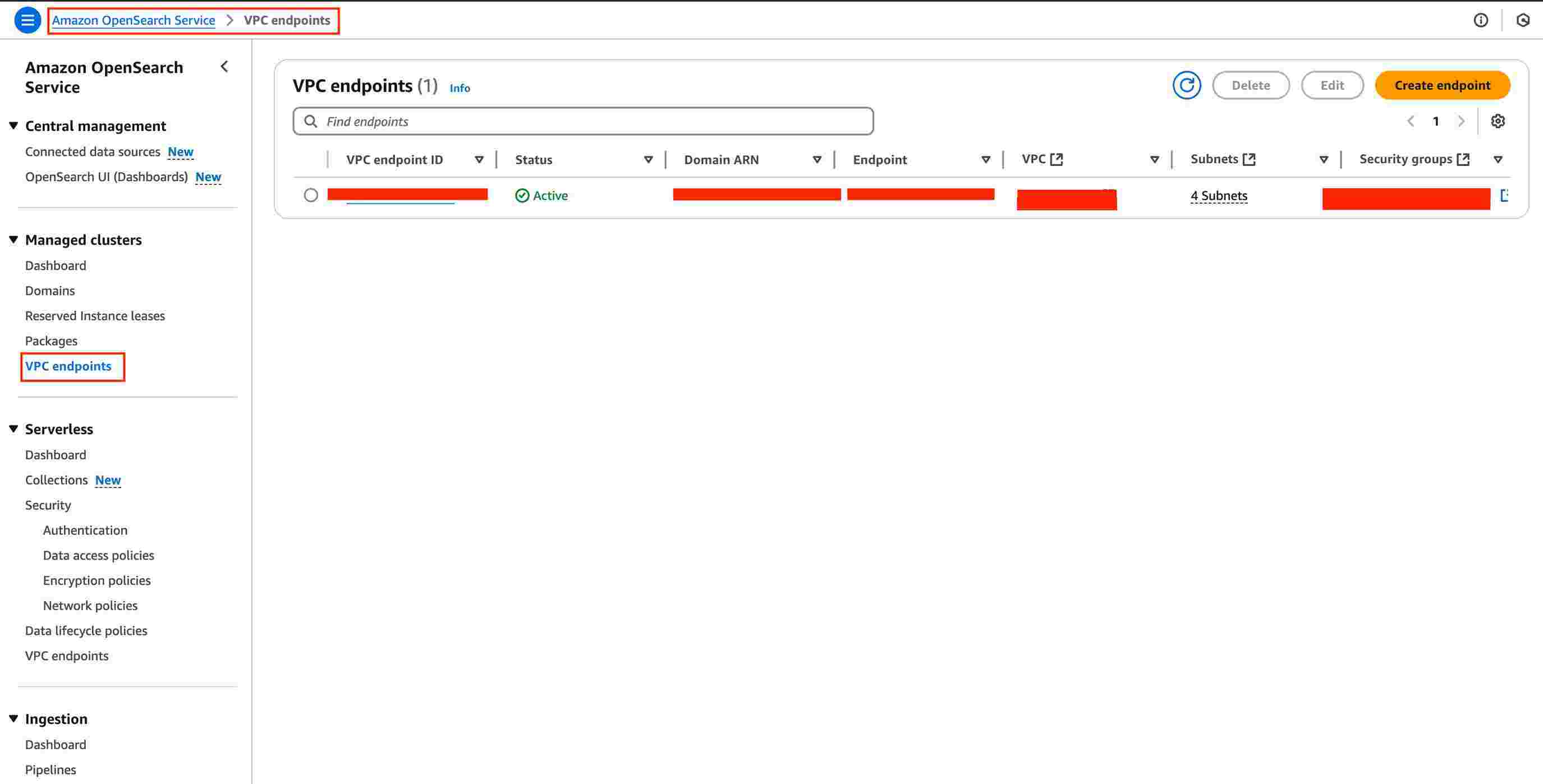Select VPC endpoints under Managed clusters
This screenshot has width=1543, height=784.
[x=68, y=366]
